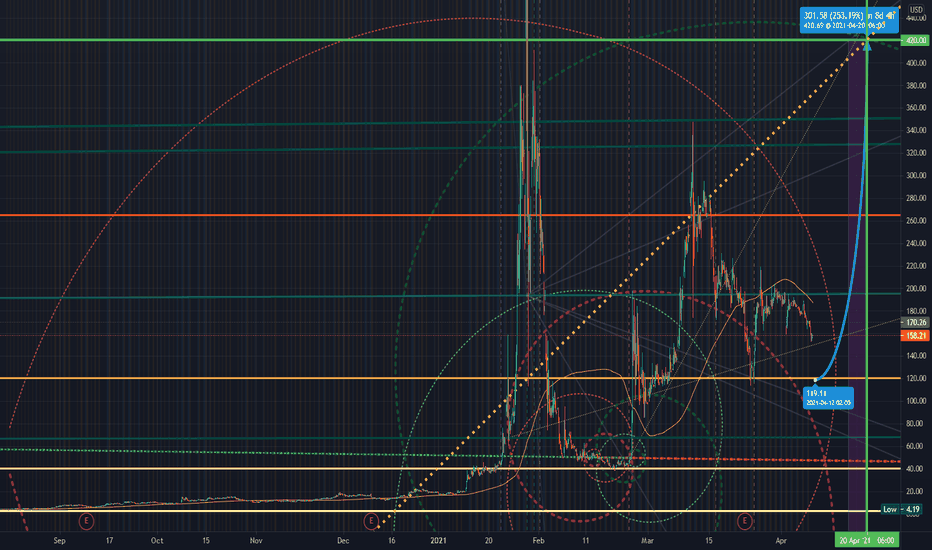932x550 pixels.
Task: Select the green 420.00 price label
Action: click(x=914, y=40)
